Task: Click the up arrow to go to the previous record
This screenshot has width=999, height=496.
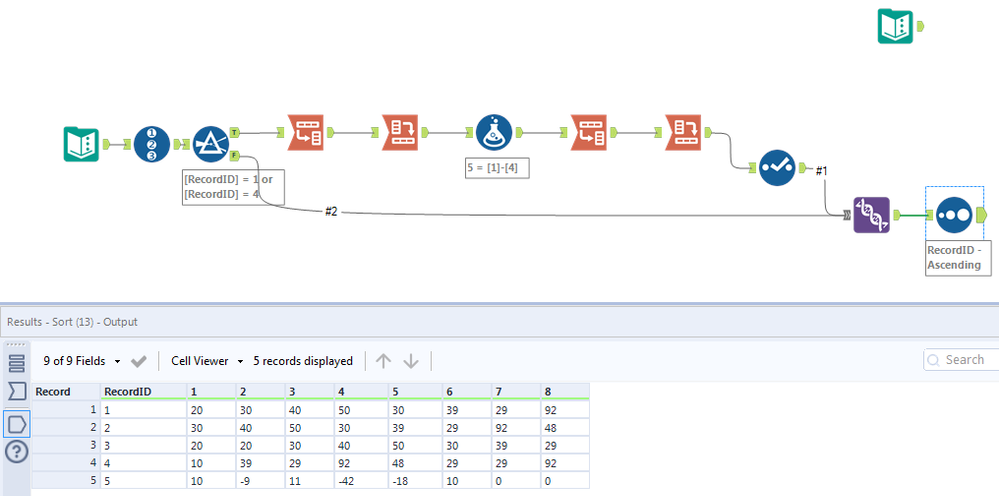Action: click(x=383, y=361)
